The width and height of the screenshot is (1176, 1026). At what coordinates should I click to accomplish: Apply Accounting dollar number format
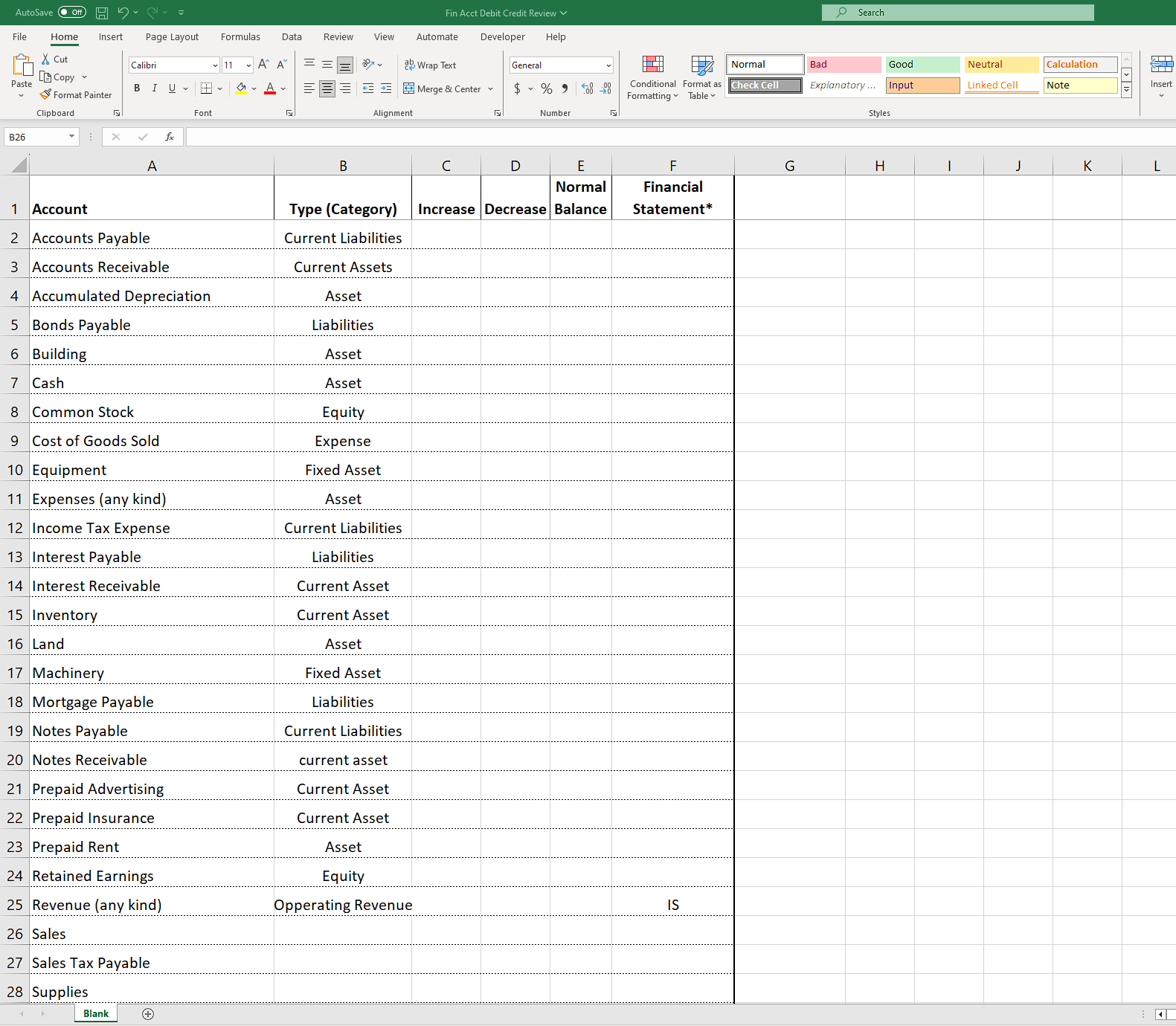518,88
